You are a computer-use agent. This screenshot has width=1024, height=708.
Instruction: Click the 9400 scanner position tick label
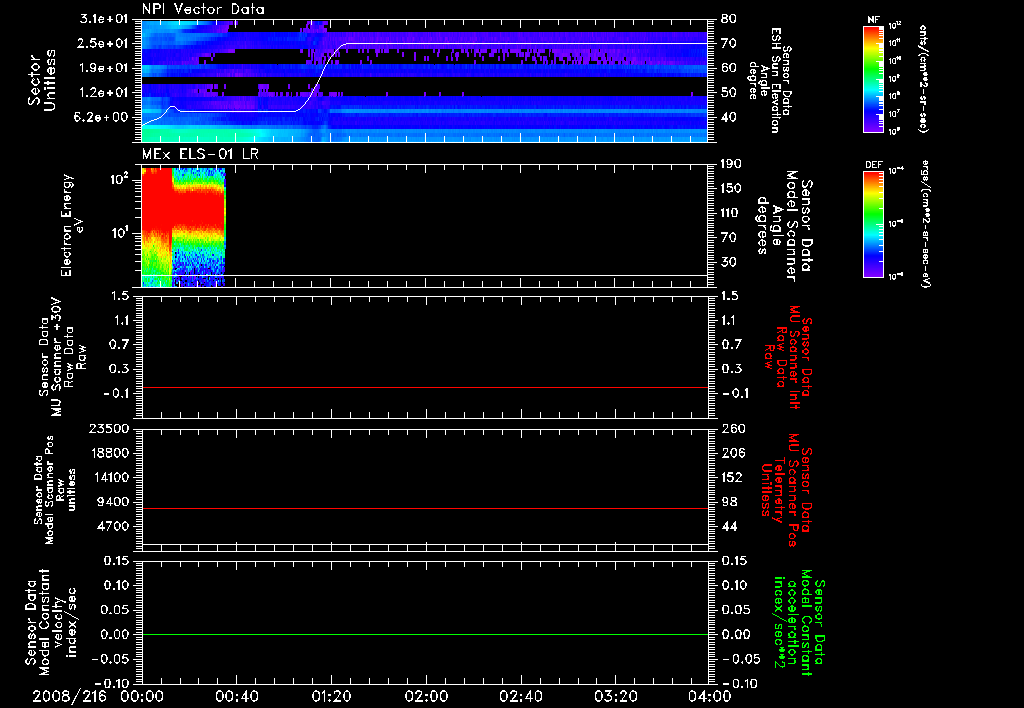click(114, 502)
